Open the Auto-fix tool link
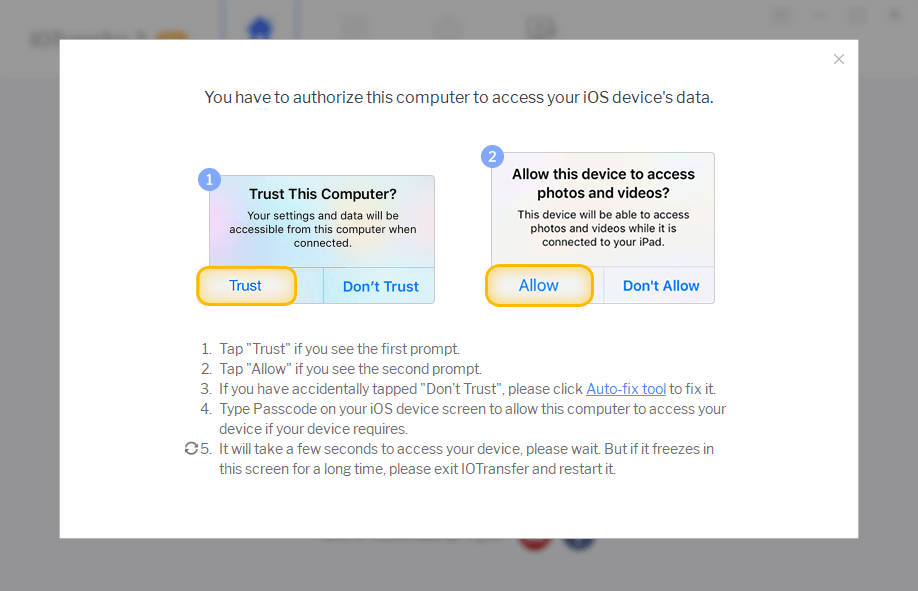The width and height of the screenshot is (918, 591). pos(626,389)
